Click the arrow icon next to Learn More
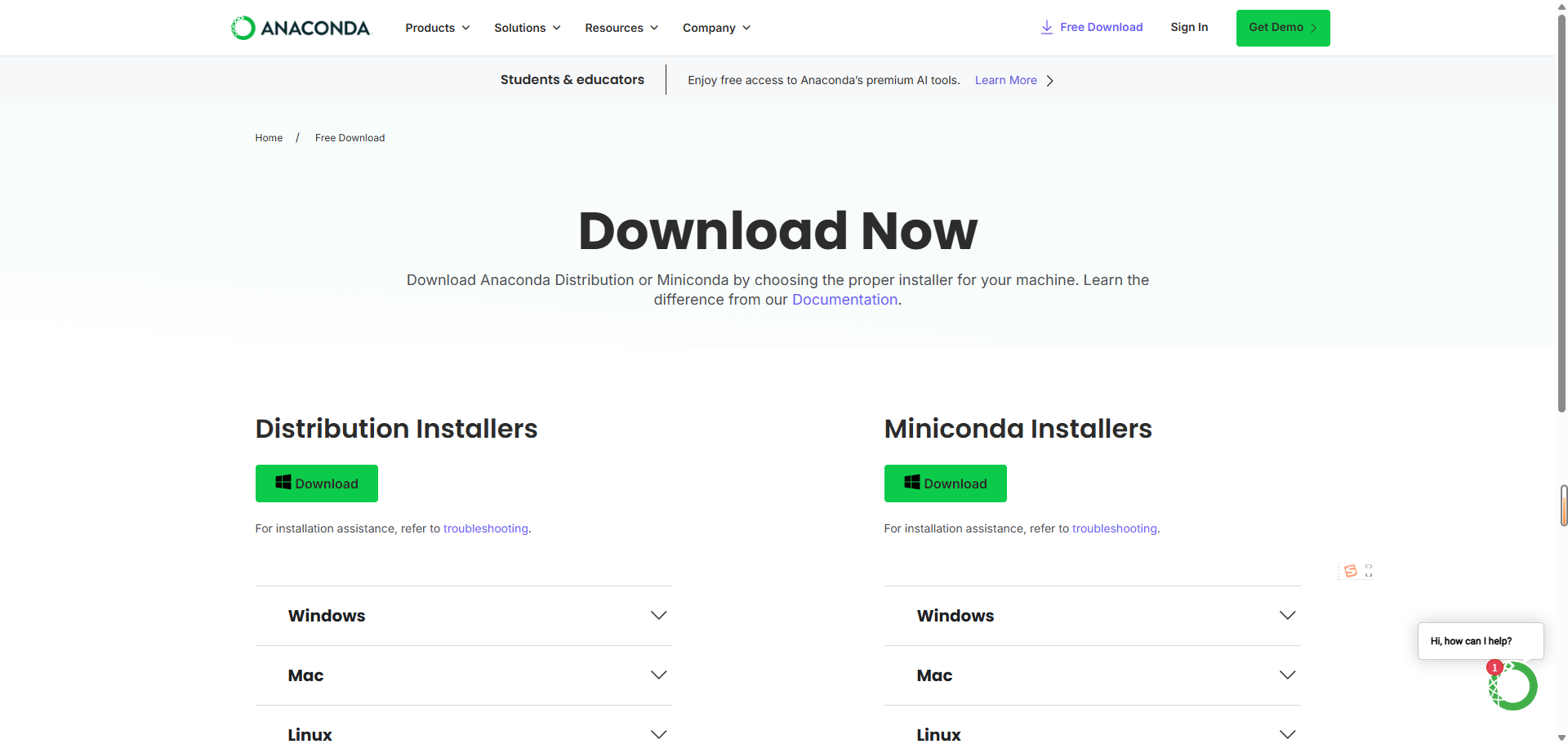This screenshot has width=1568, height=744. (x=1050, y=80)
